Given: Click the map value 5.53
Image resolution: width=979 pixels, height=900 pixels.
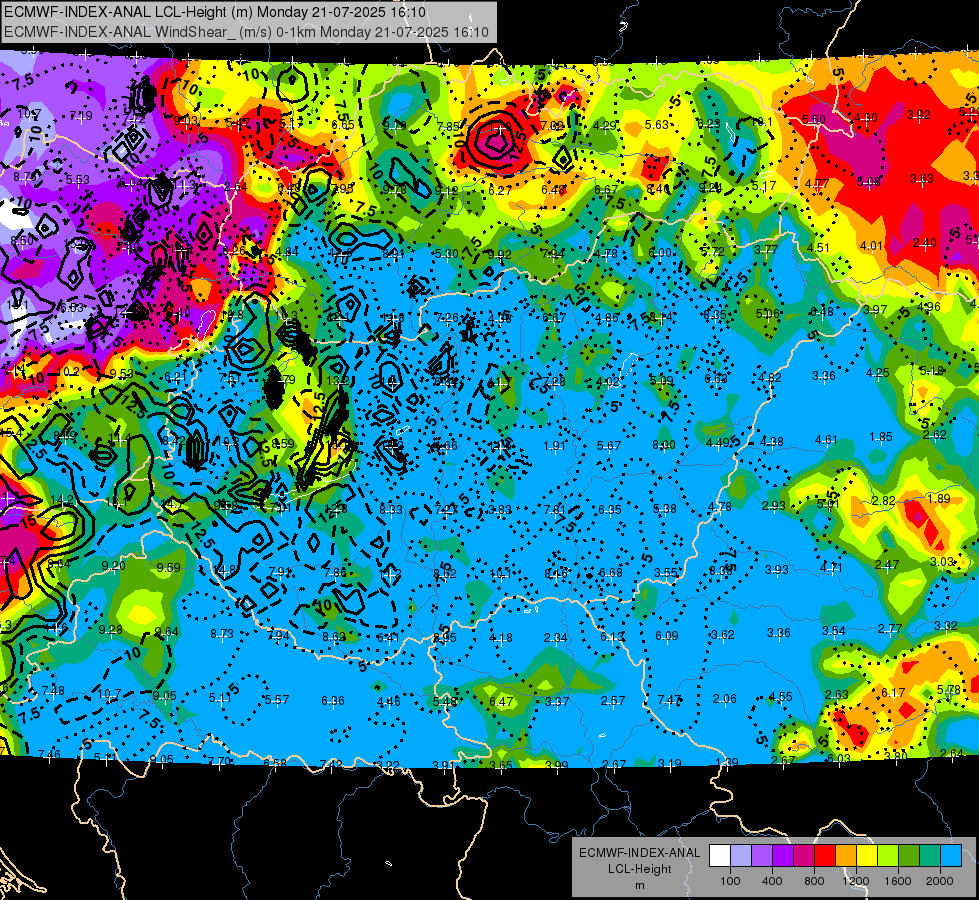Looking at the screenshot, I should pyautogui.click(x=78, y=179).
